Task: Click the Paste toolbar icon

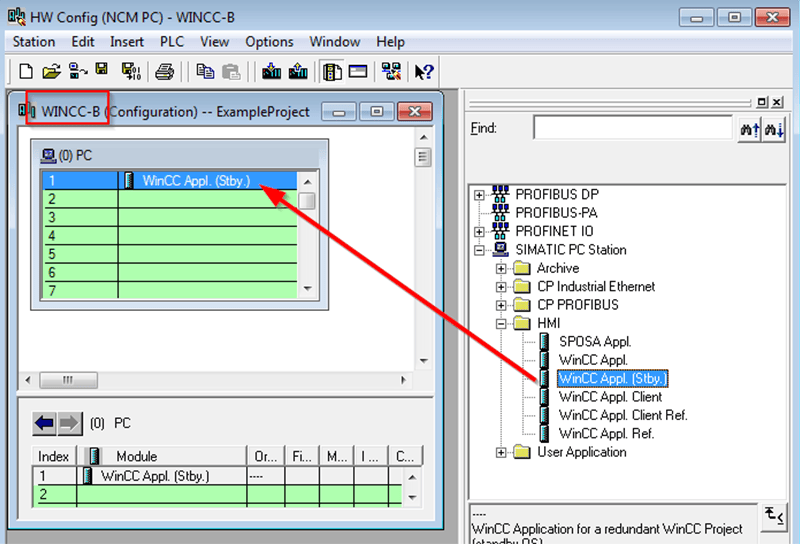Action: pos(231,71)
